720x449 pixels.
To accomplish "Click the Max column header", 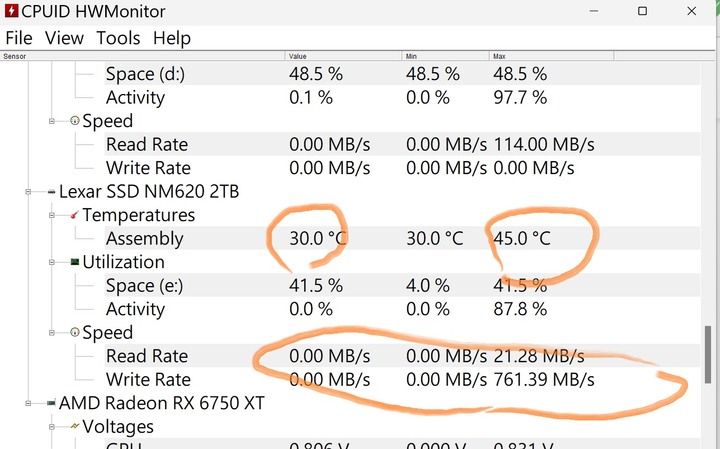I will pos(551,56).
